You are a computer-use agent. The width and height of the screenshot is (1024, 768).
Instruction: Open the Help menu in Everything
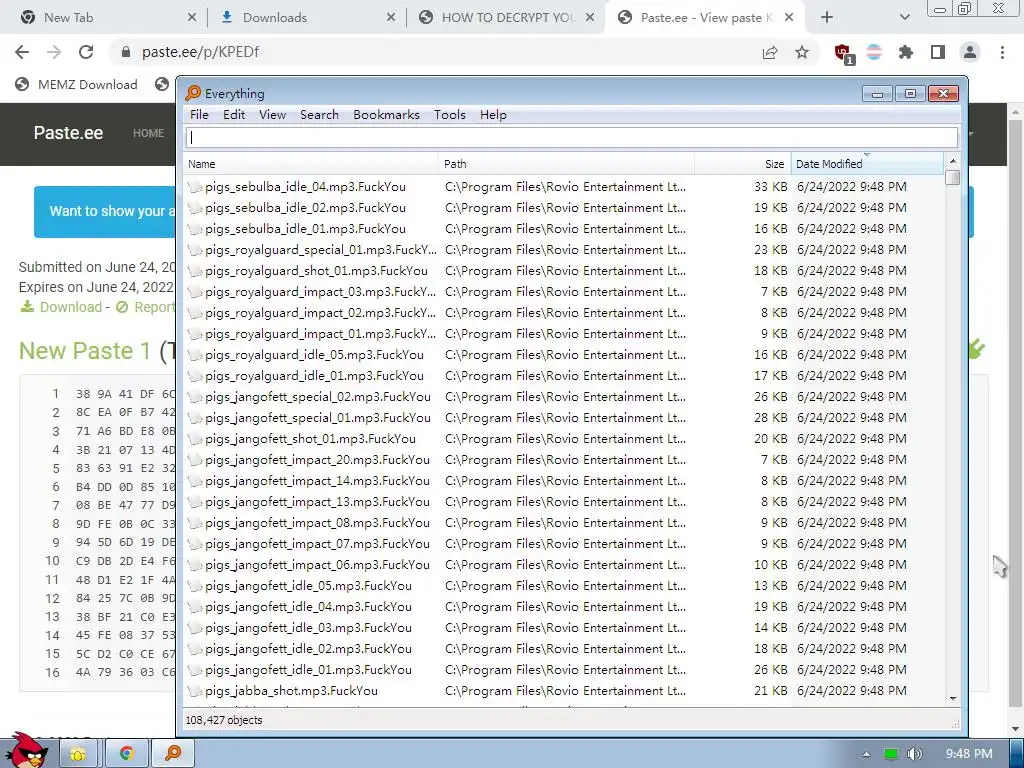click(493, 115)
